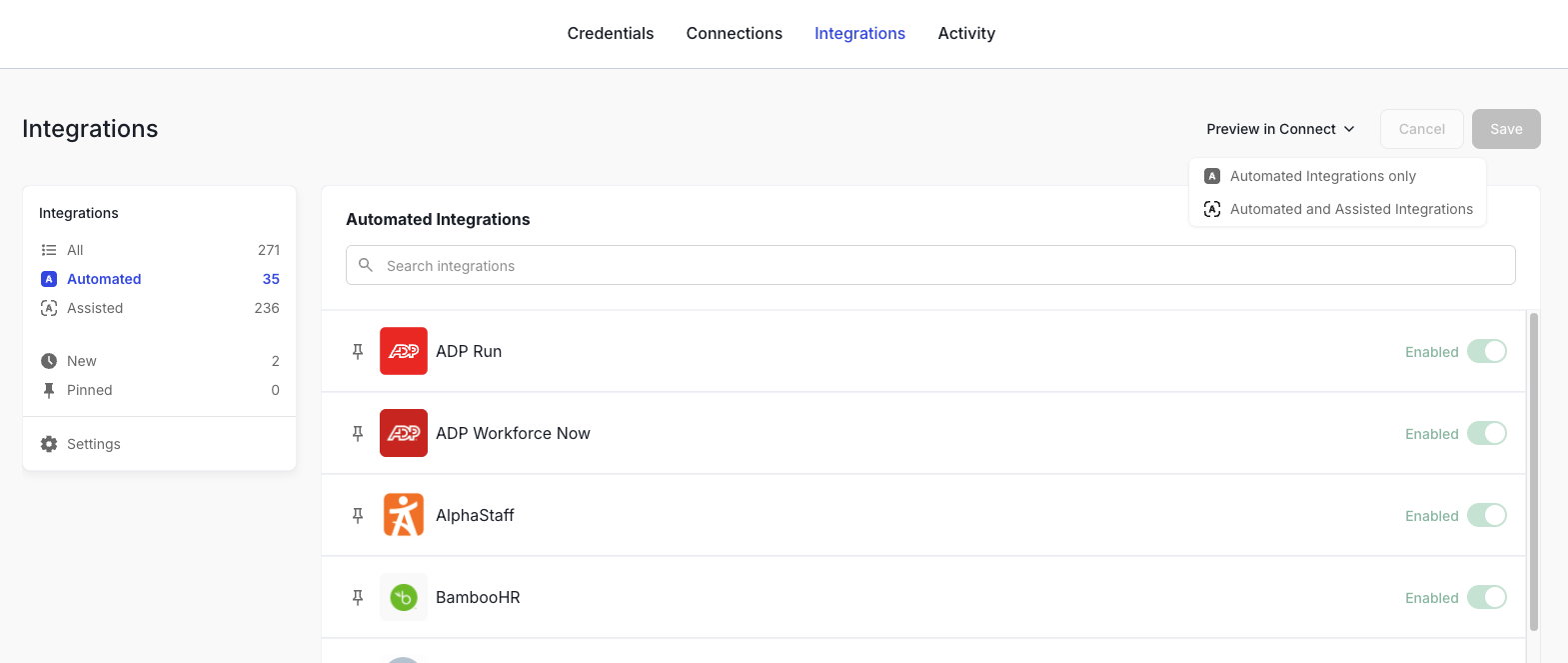Open integrations Settings

click(x=160, y=444)
